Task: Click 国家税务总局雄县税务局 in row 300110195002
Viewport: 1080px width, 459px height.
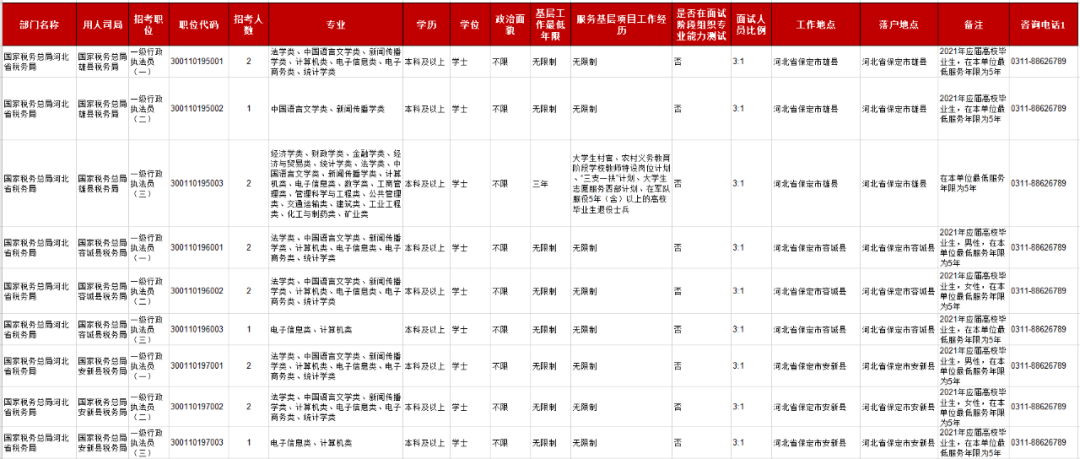Action: (102, 109)
